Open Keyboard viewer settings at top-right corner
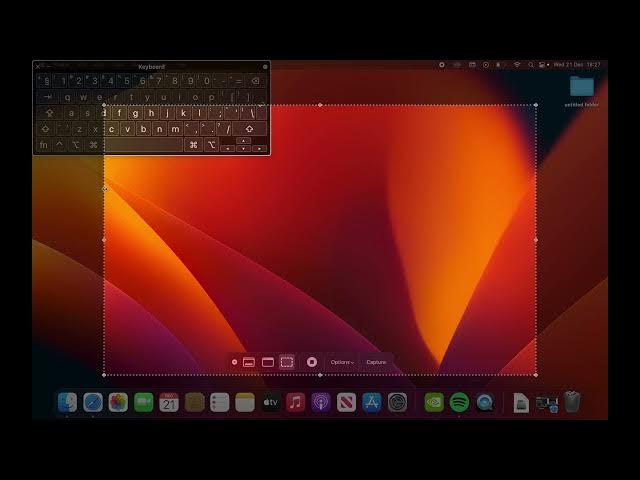 (265, 67)
